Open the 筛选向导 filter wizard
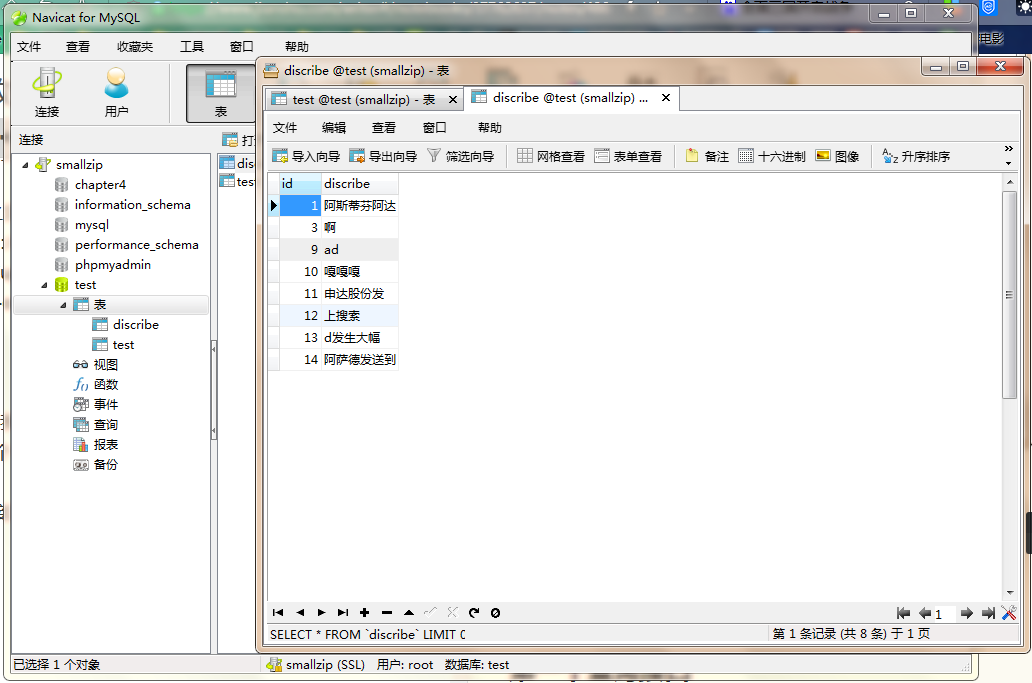Screen dimensions: 1032x683 pos(461,157)
